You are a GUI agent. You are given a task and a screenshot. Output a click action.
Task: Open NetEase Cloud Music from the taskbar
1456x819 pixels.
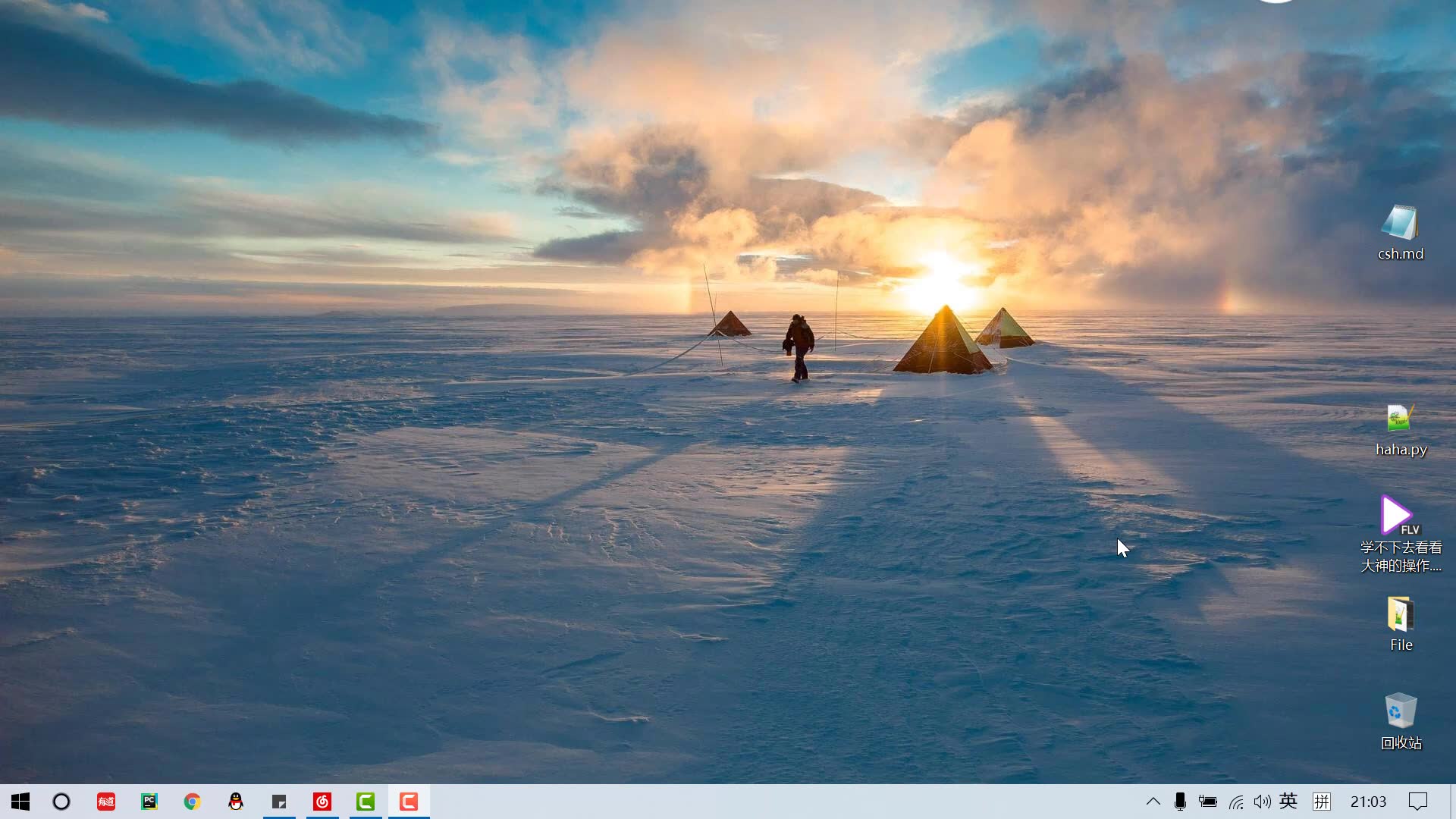(322, 802)
